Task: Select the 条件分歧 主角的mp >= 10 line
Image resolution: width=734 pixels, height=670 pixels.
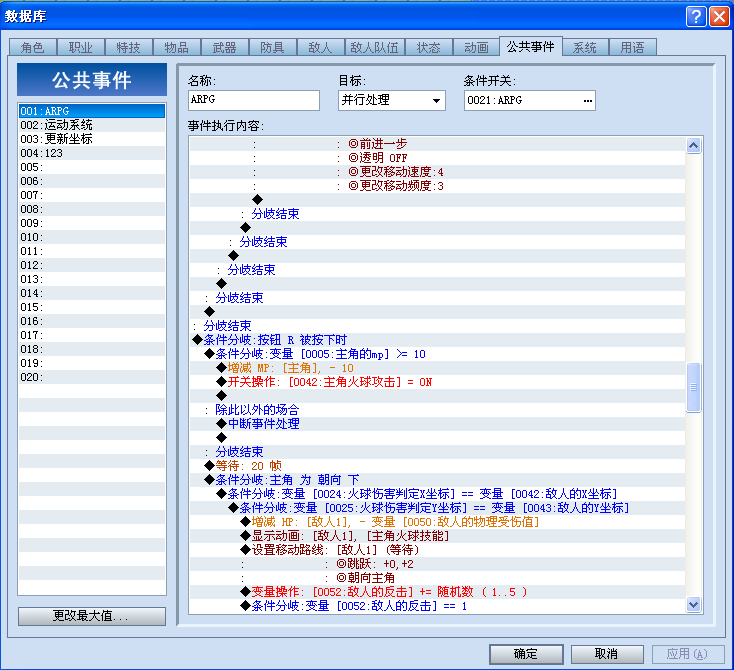Action: tap(437, 354)
